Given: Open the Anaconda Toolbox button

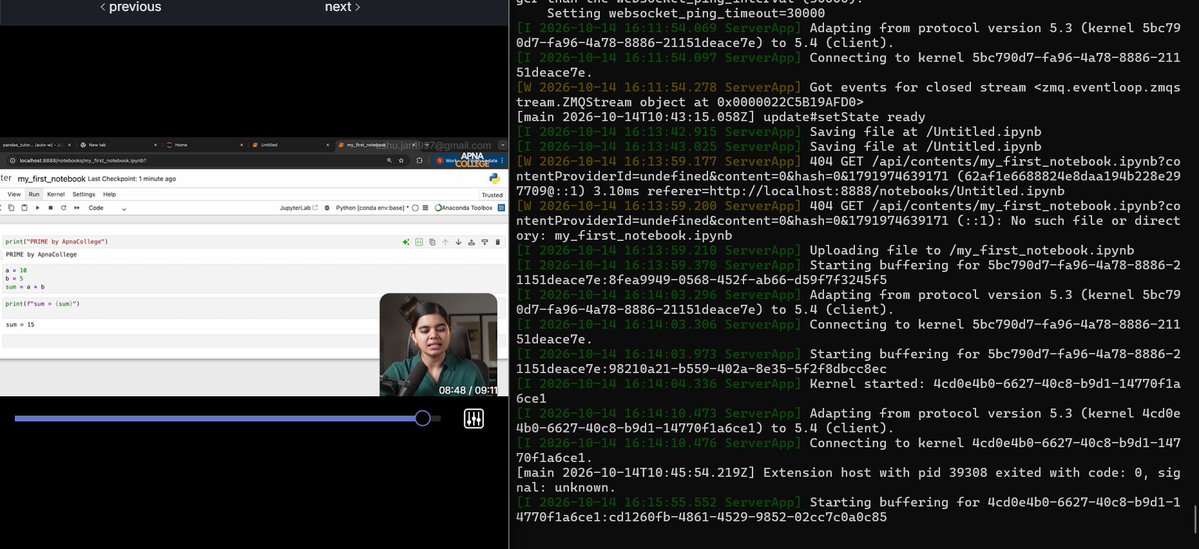Looking at the screenshot, I should 463,208.
